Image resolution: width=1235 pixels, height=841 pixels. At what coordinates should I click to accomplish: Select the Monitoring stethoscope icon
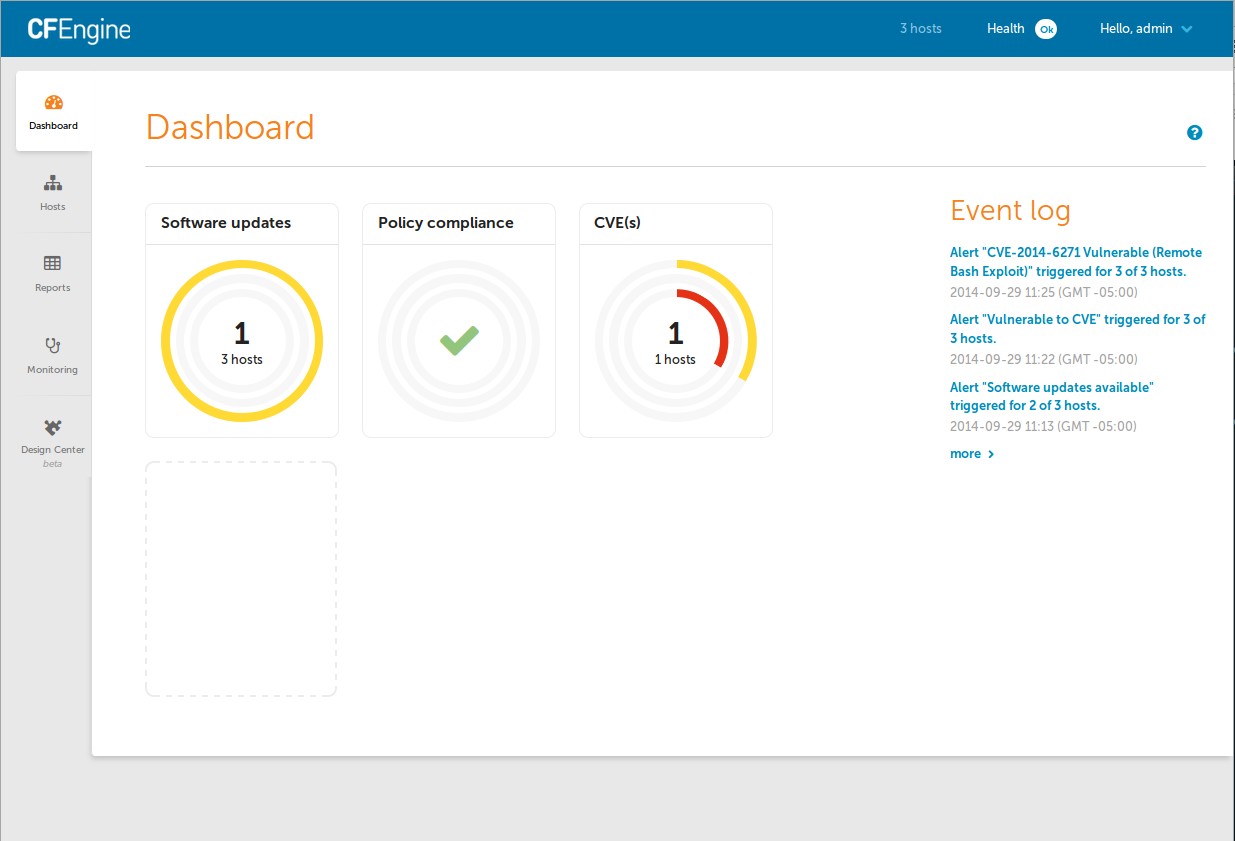52,347
